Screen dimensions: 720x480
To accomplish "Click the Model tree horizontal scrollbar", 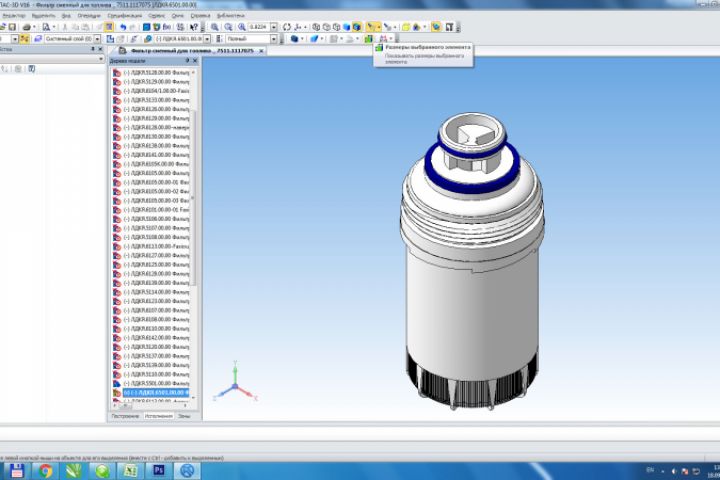I will pyautogui.click(x=125, y=405).
